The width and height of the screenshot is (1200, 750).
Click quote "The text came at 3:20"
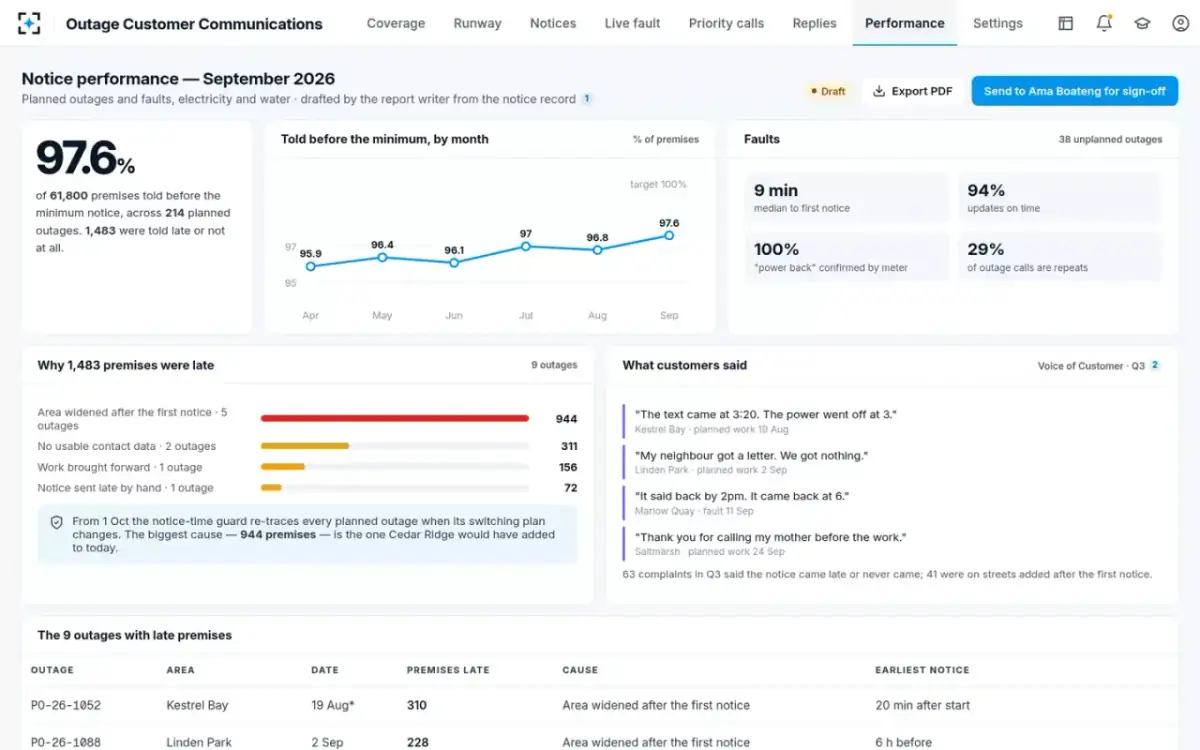(x=767, y=414)
